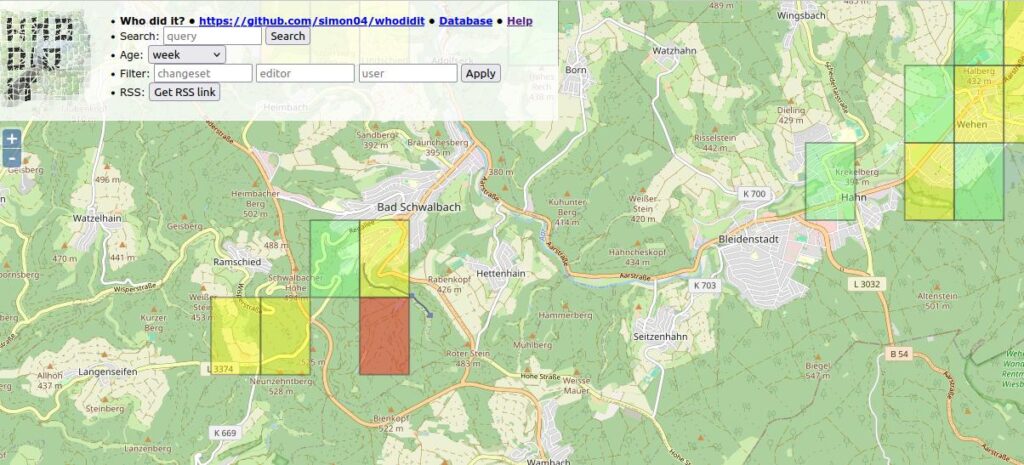This screenshot has width=1024, height=465.
Task: Click the K 703 road shield
Action: 705,285
